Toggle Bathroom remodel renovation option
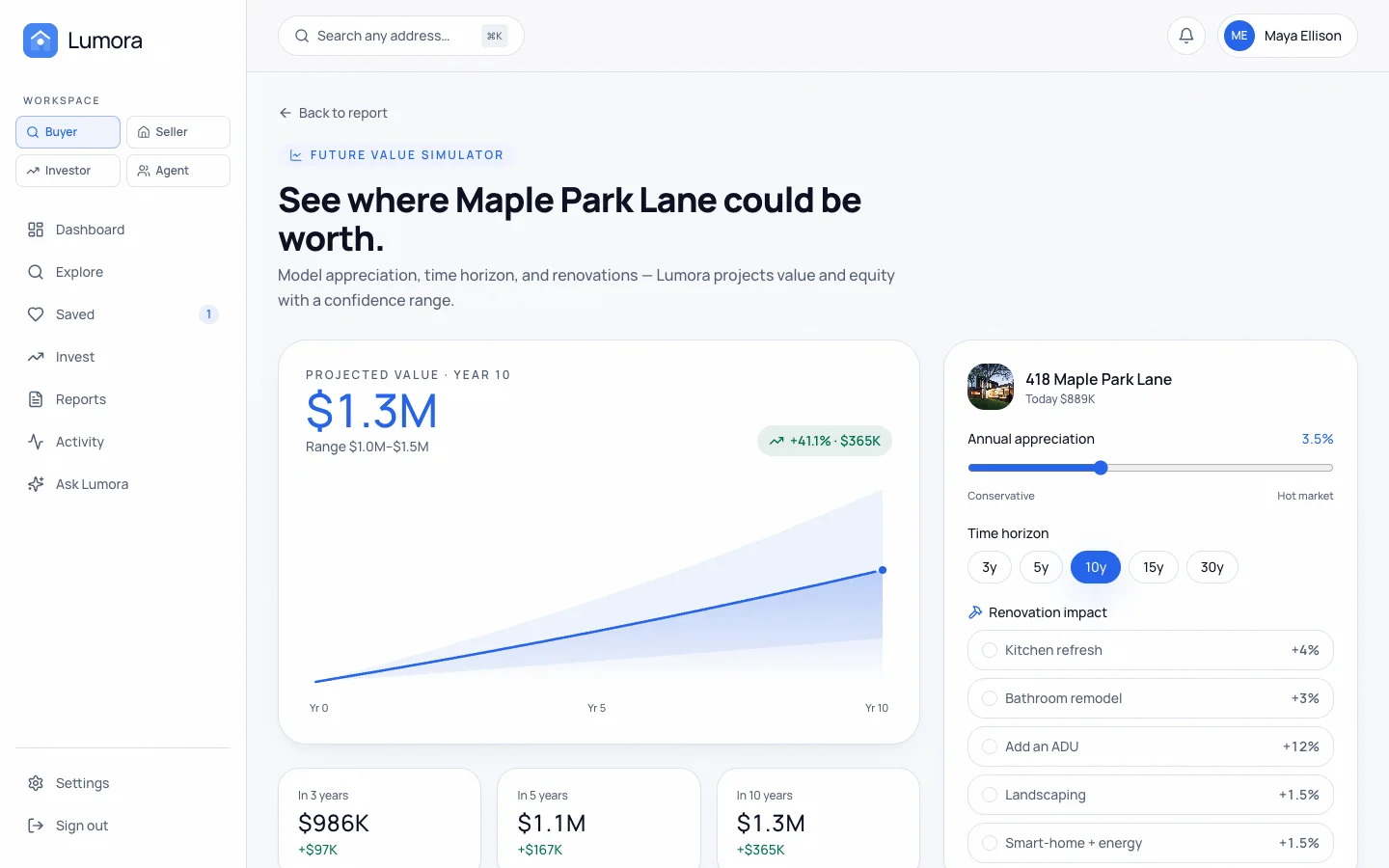Viewport: 1389px width, 868px height. 1151,698
